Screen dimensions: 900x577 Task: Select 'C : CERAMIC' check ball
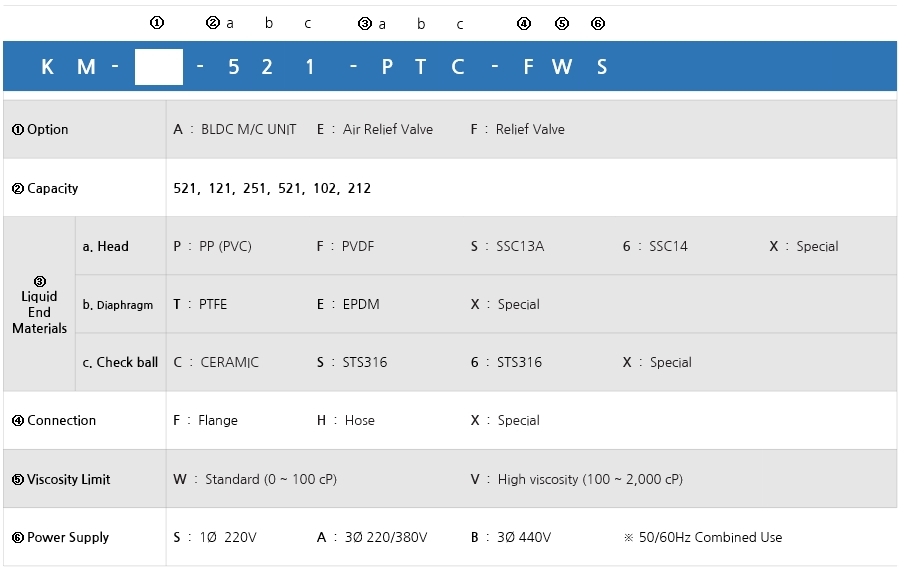pyautogui.click(x=216, y=362)
